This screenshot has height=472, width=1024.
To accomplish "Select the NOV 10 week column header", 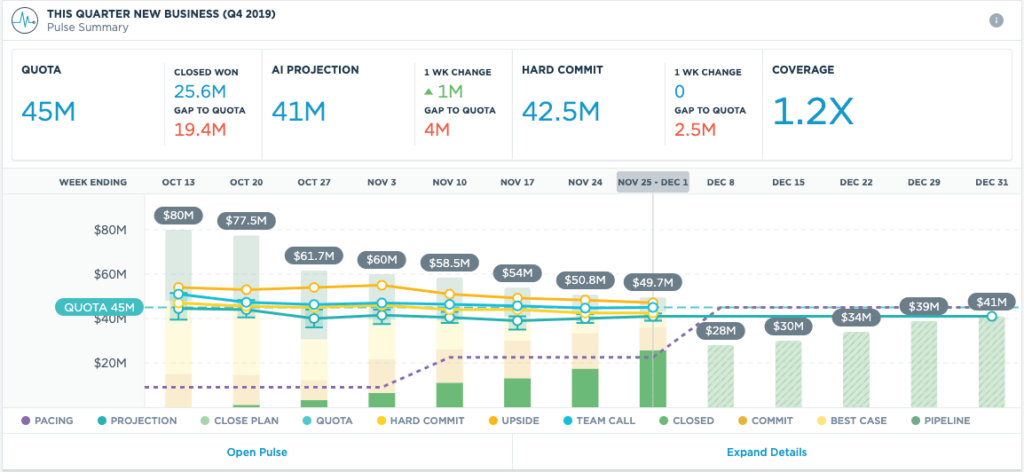I will click(450, 182).
